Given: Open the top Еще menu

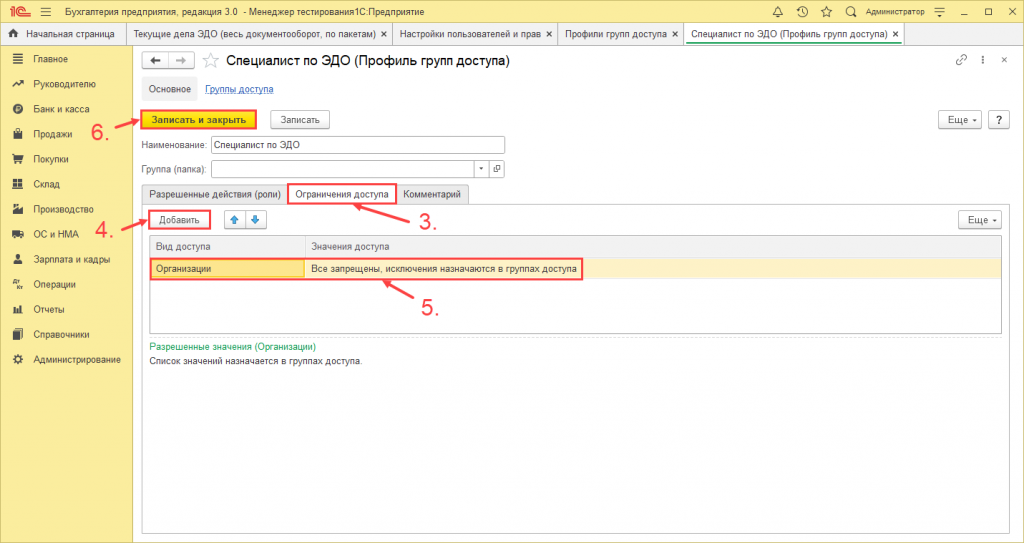Looking at the screenshot, I should (x=959, y=120).
